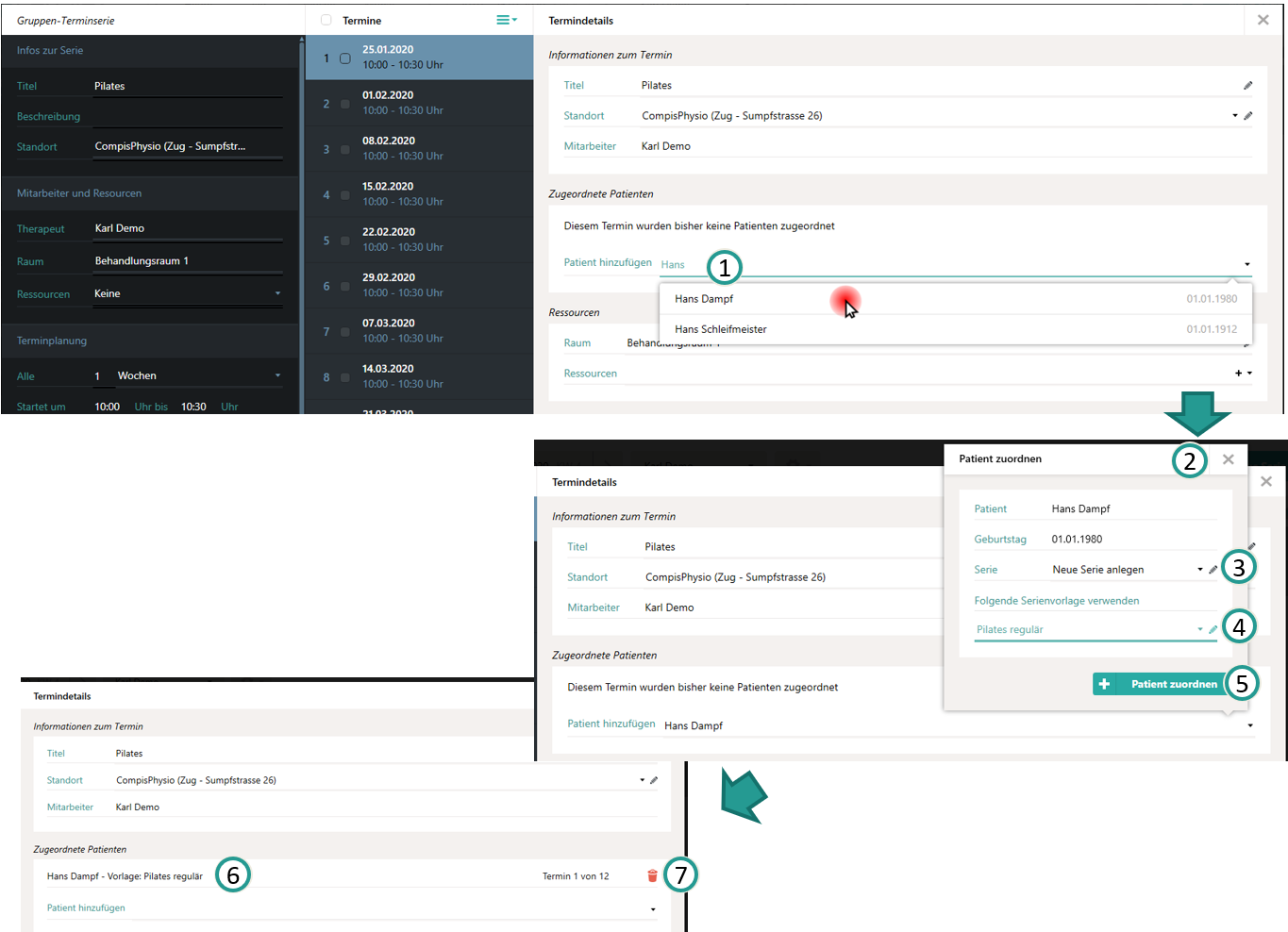Open the small arrow beside the Ressourcen plus icon
Screen dimensions: 1288x932
click(1249, 374)
